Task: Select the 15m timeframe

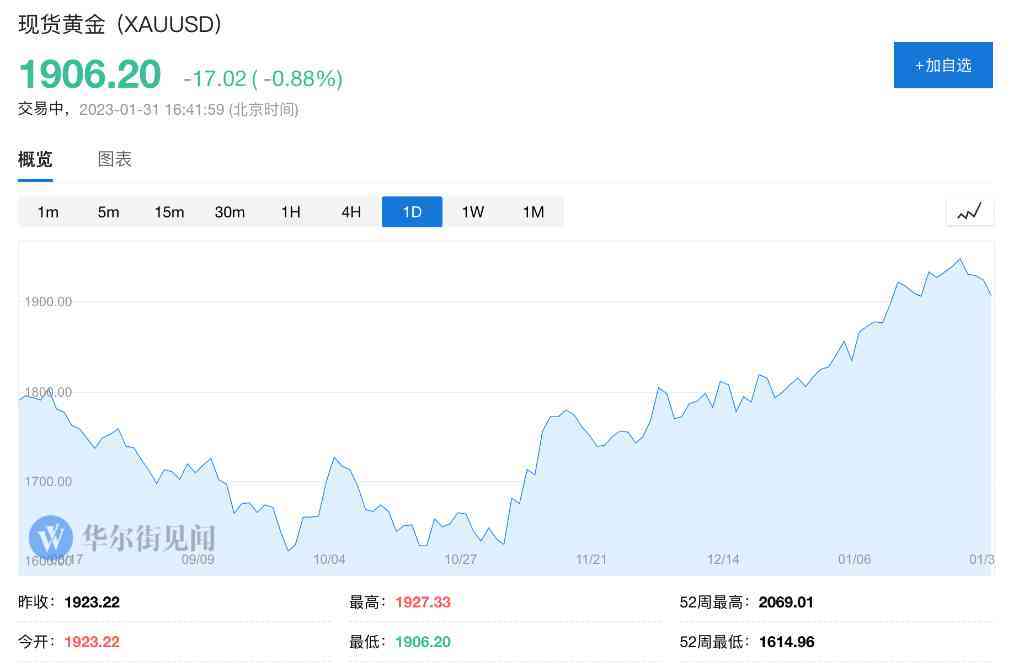Action: [x=169, y=212]
